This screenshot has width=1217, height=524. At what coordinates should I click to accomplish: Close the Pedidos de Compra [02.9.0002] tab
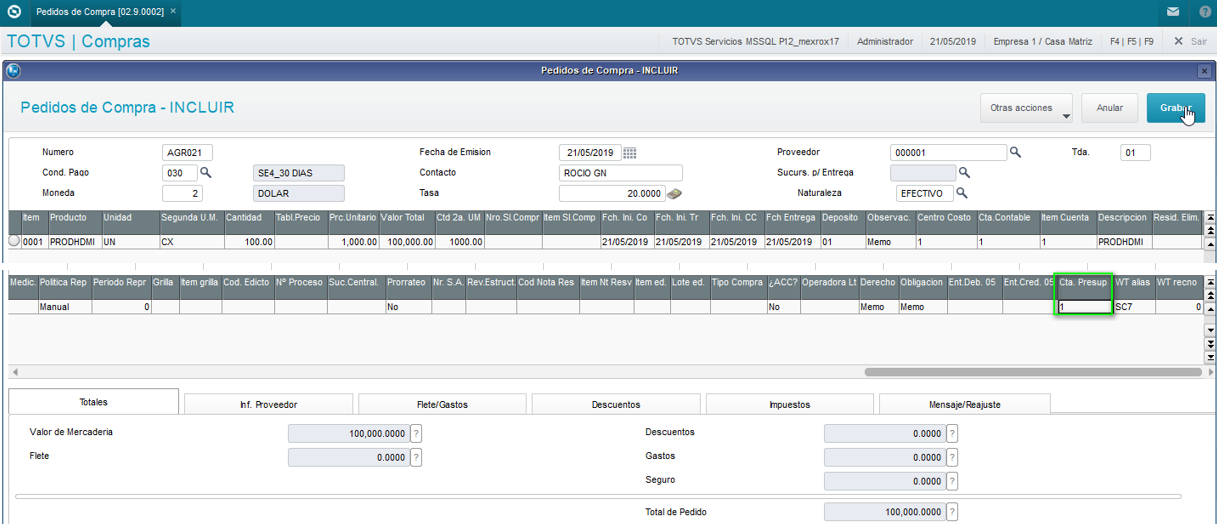(x=173, y=12)
